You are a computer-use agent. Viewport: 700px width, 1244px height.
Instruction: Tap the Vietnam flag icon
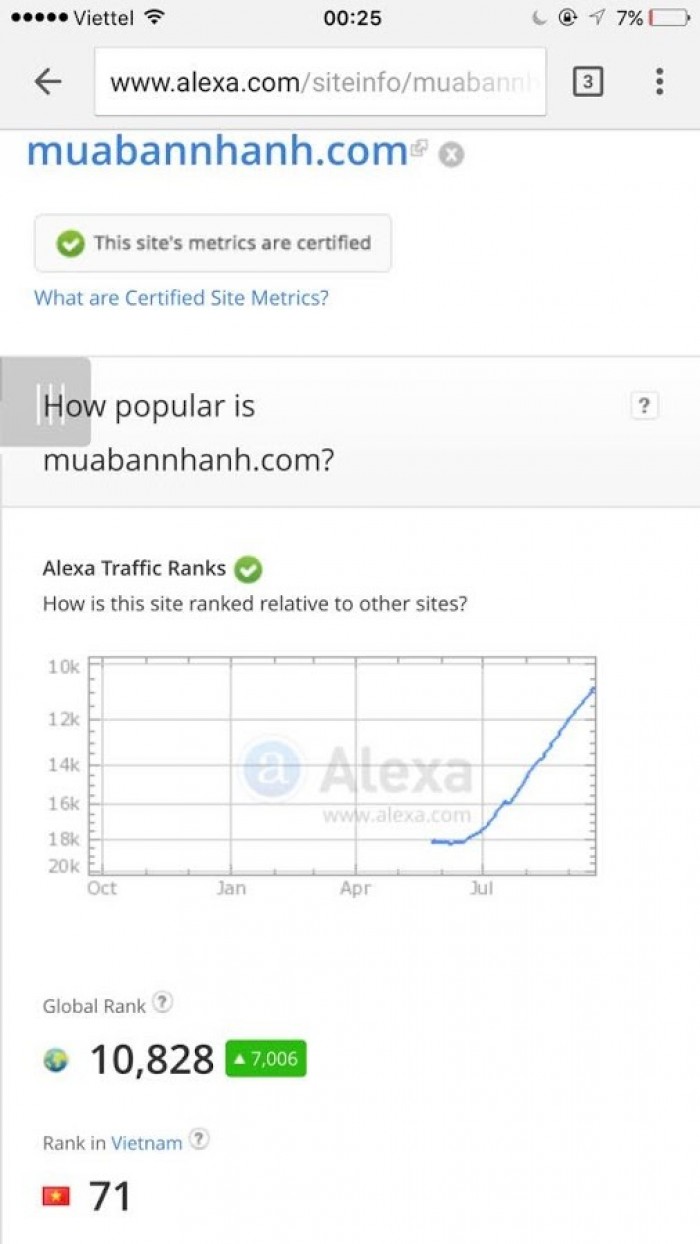(56, 1195)
